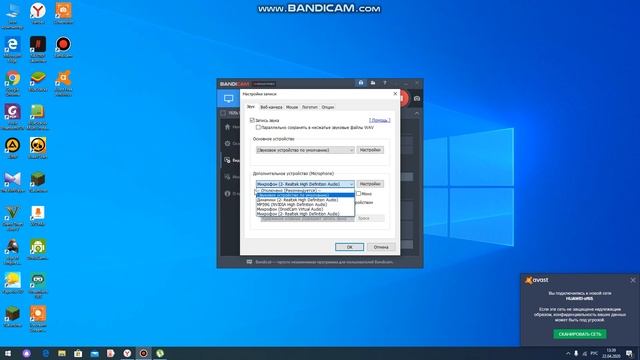
Task: Switch to the Webcam tab
Action: [x=271, y=107]
